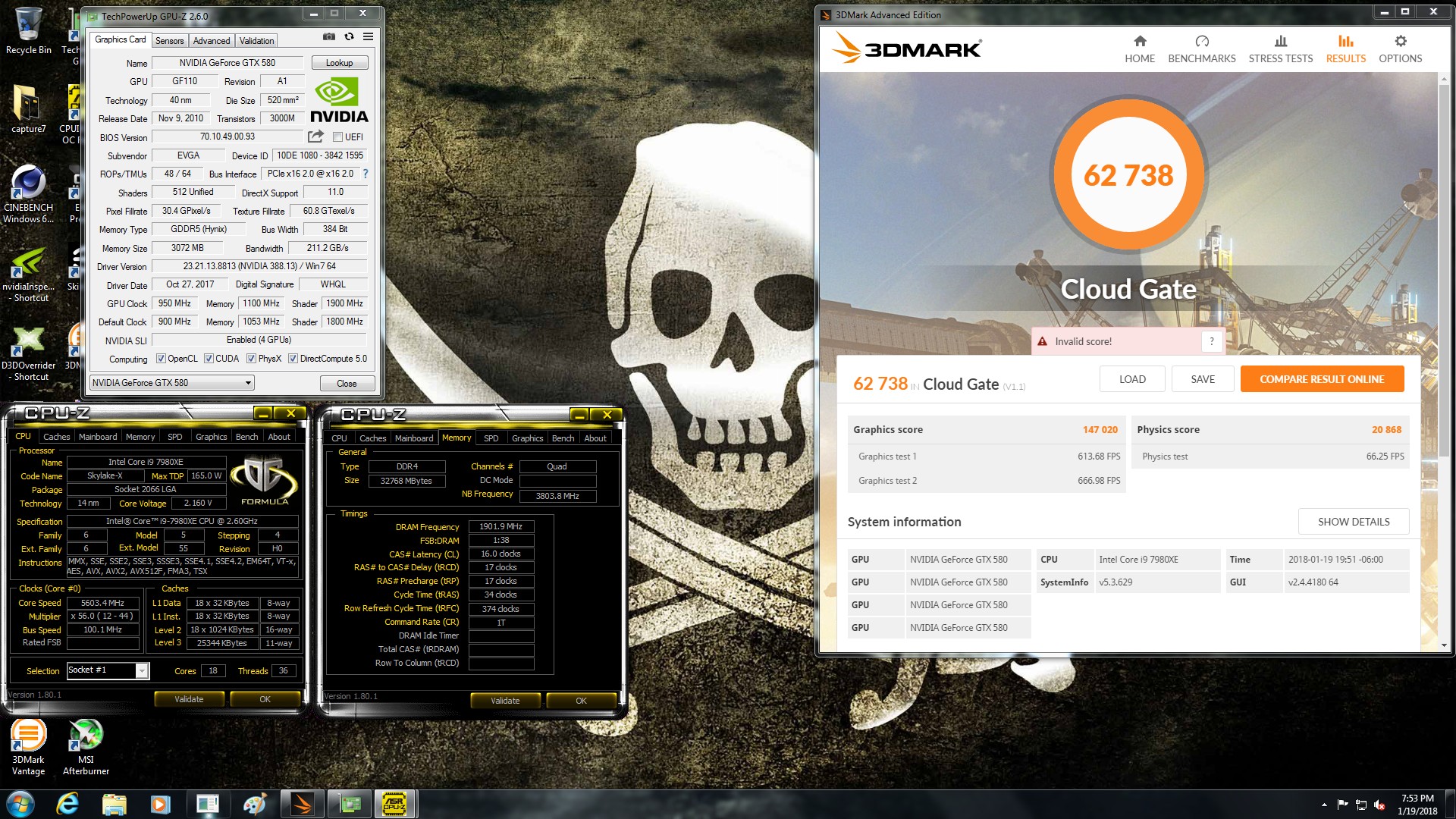Click the GPU name field NVIDIA GeForce GTX 580
This screenshot has width=1456, height=819.
click(227, 63)
